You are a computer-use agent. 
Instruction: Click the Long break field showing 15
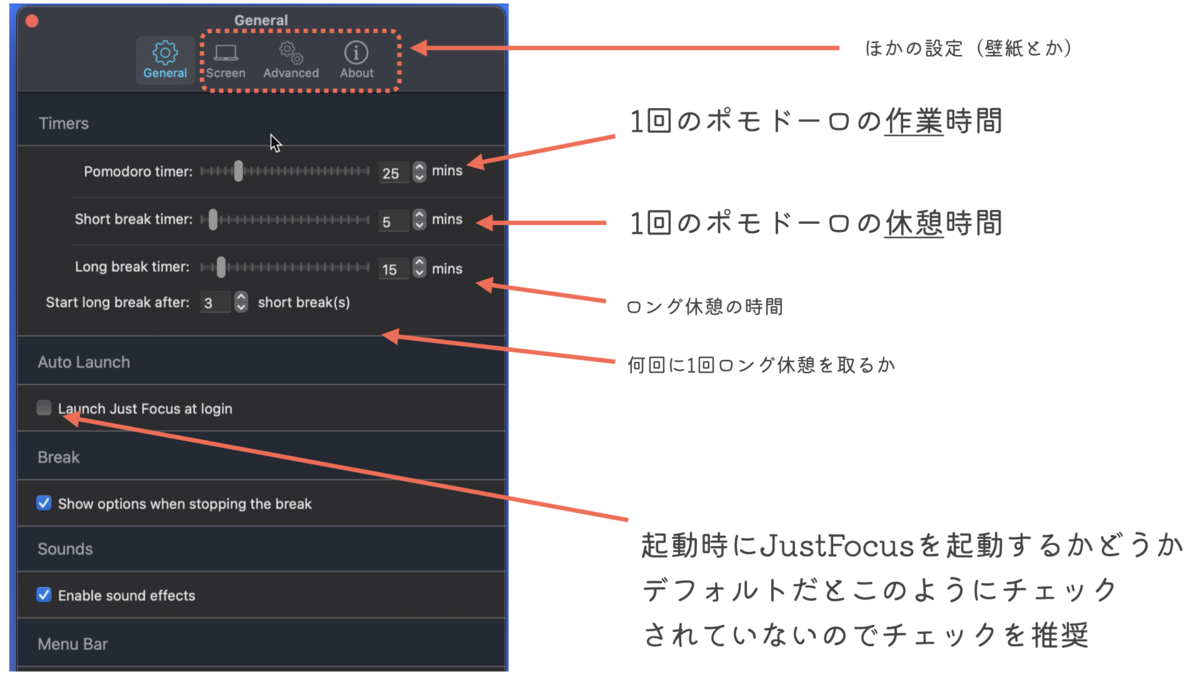pyautogui.click(x=394, y=269)
